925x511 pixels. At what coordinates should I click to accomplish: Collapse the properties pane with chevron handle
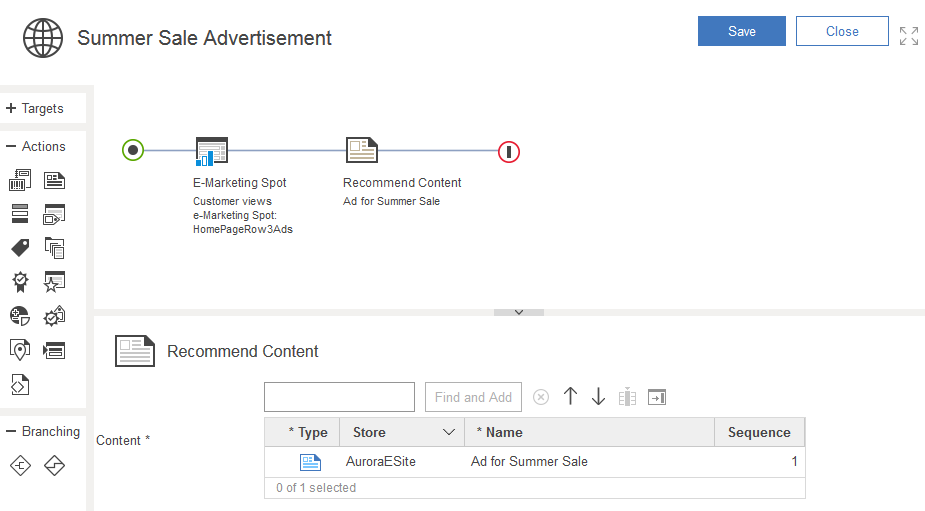[519, 312]
